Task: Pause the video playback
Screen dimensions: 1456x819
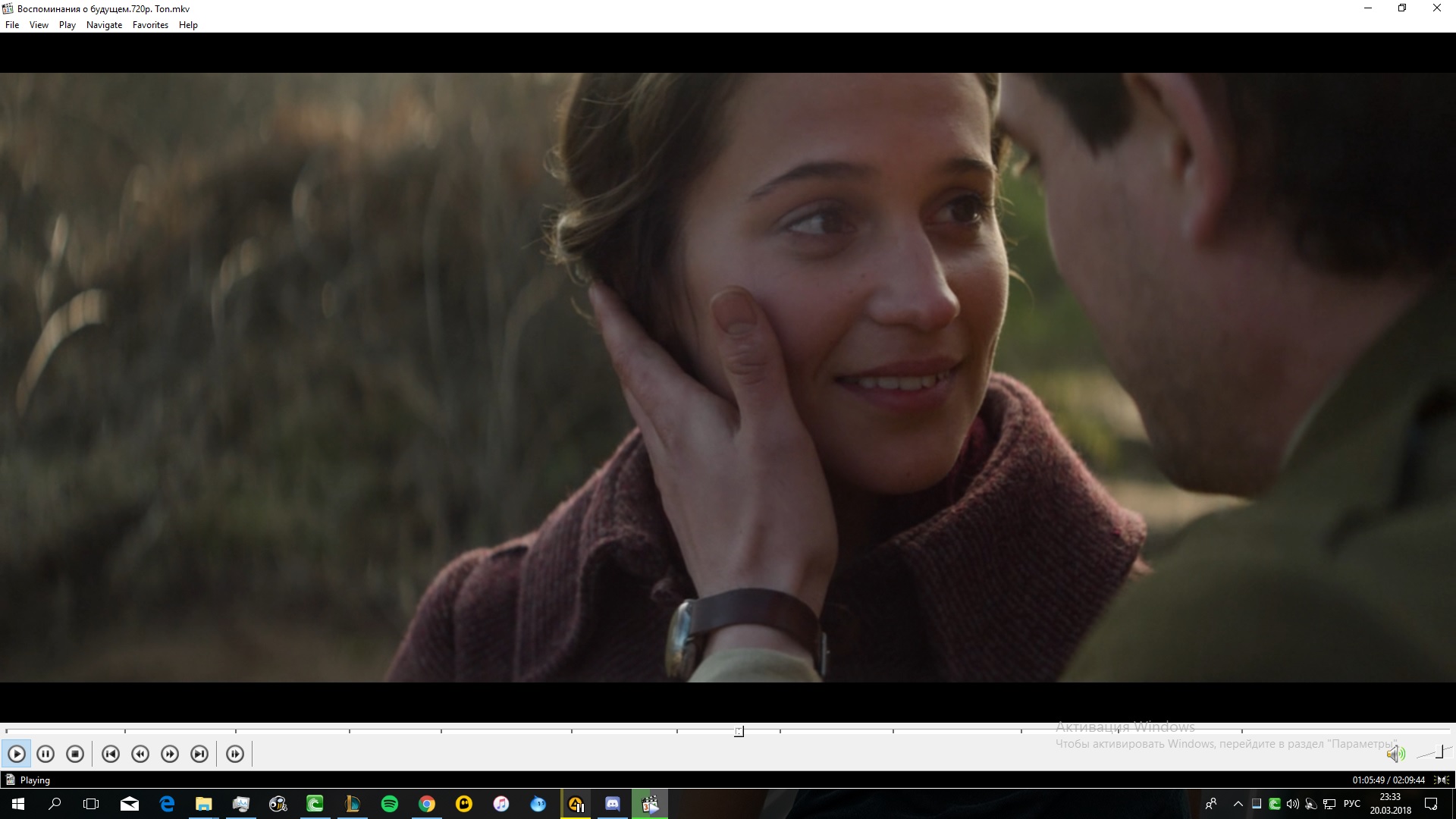Action: click(45, 754)
